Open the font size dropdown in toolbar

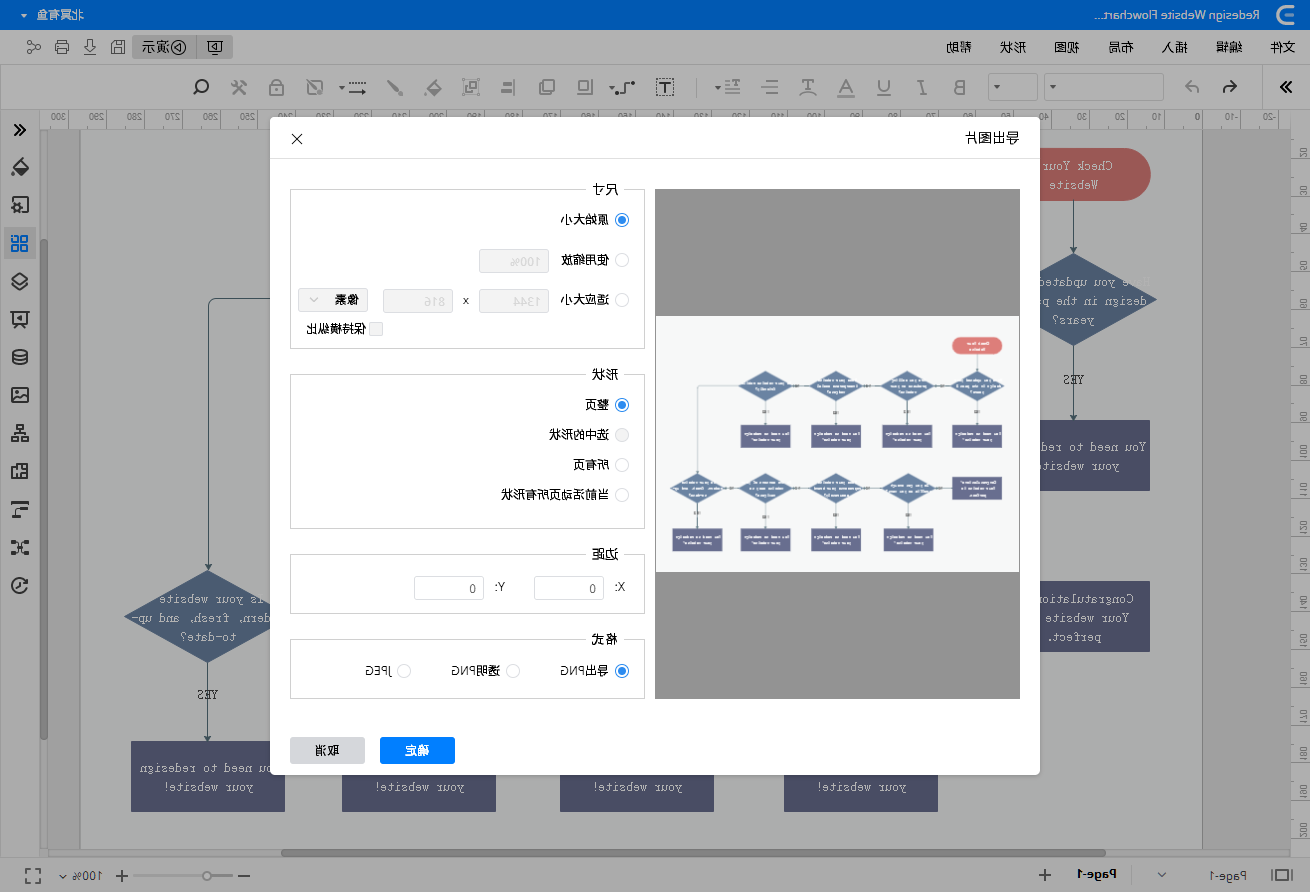pyautogui.click(x=1013, y=87)
